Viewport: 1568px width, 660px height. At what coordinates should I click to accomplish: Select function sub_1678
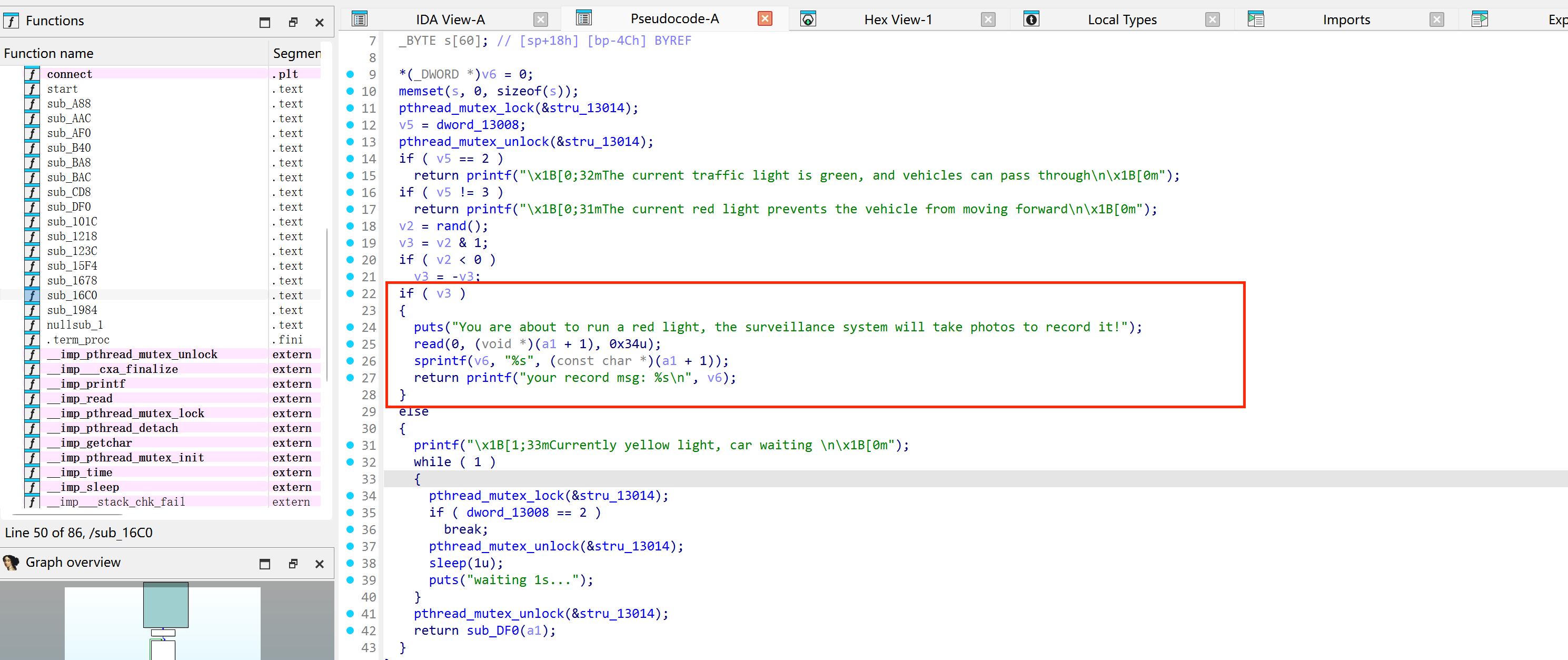coord(161,281)
